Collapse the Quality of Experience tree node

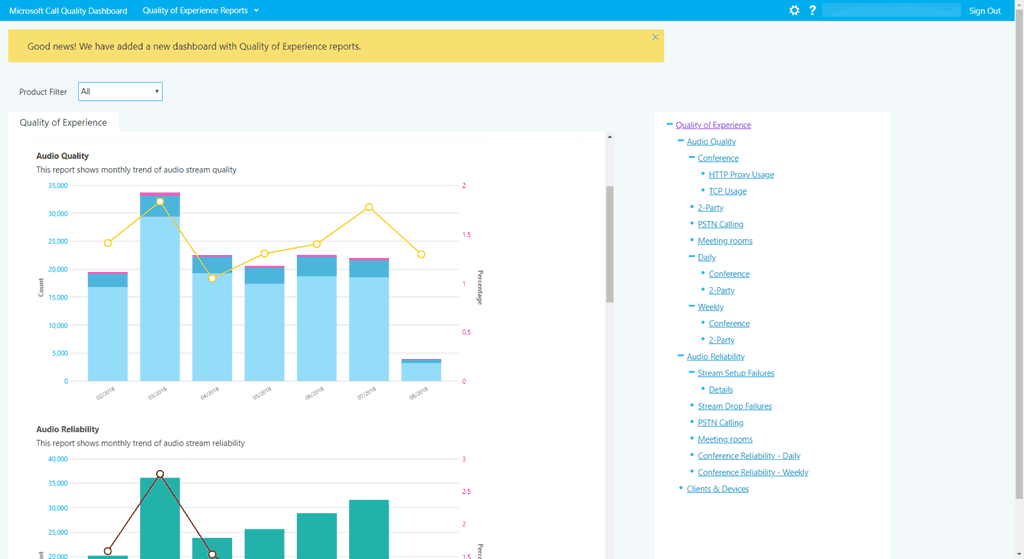pyautogui.click(x=670, y=125)
